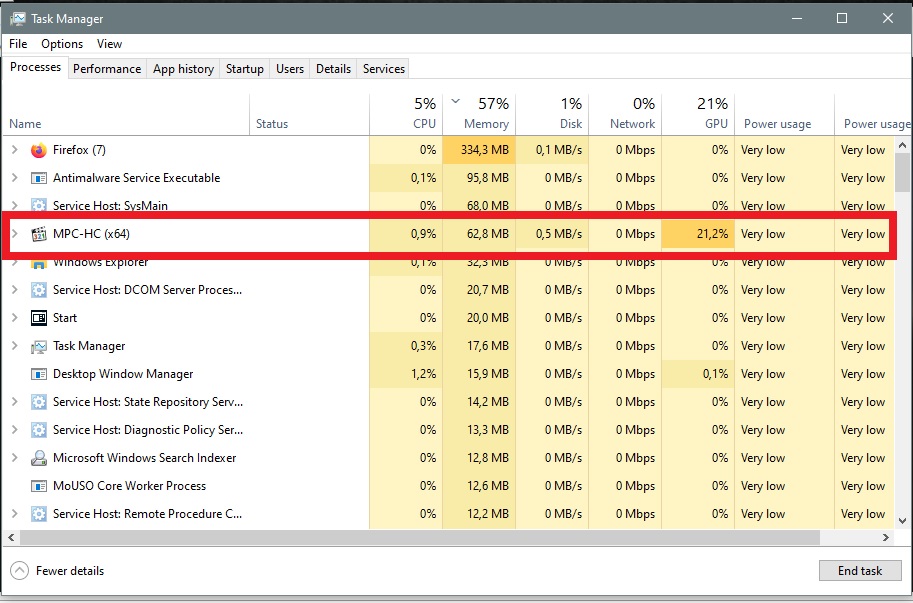
Task: Expand the MPC-HC (x64) process
Action: (x=15, y=234)
